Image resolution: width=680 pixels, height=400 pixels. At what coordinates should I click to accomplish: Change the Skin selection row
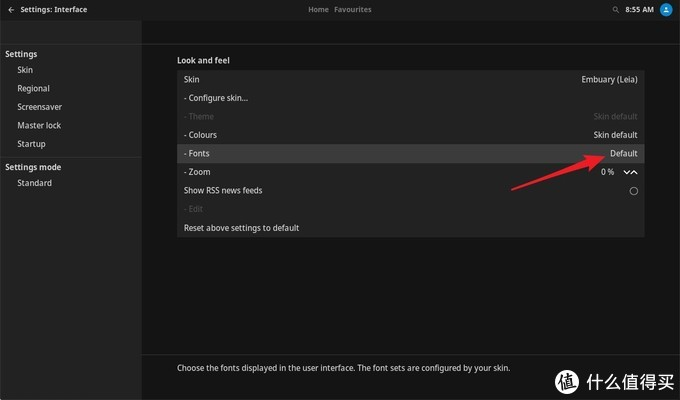point(410,79)
